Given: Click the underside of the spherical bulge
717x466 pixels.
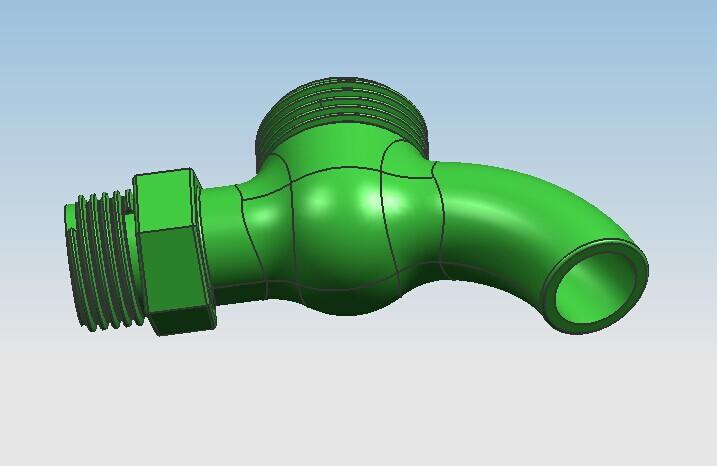Looking at the screenshot, I should [345, 300].
